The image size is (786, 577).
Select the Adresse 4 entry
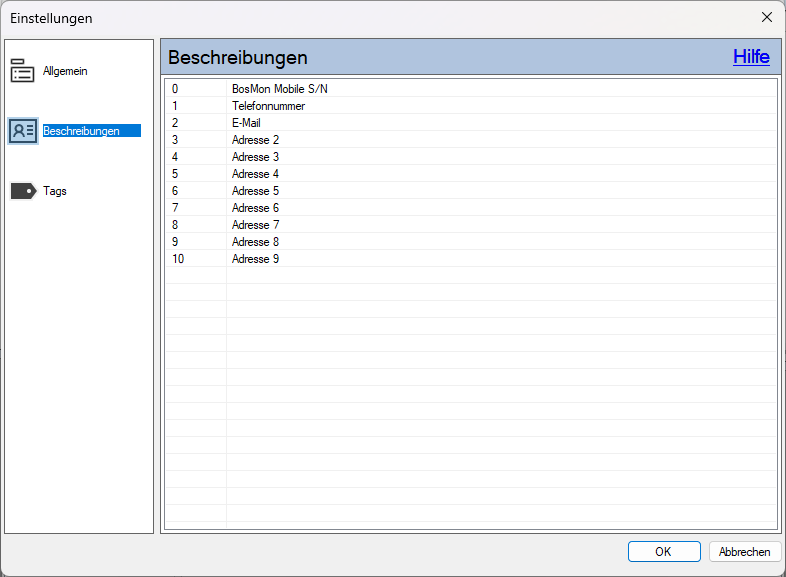(471, 174)
